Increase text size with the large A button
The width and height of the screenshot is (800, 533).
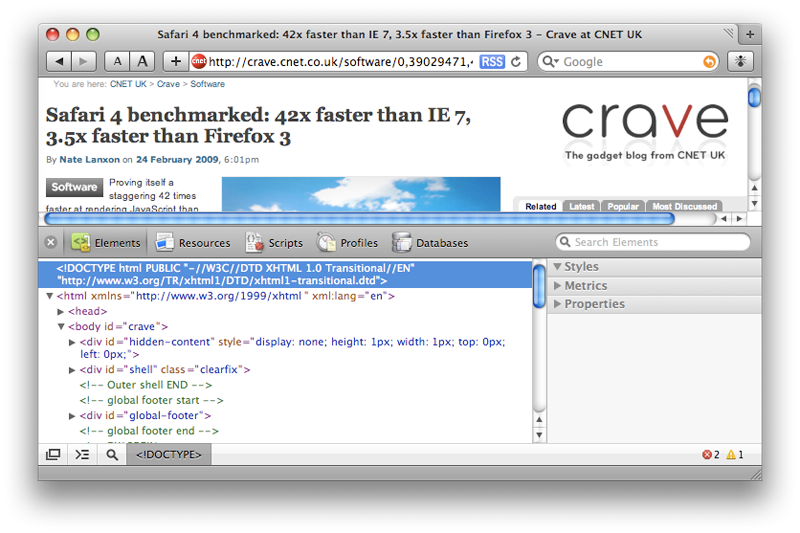(x=142, y=62)
